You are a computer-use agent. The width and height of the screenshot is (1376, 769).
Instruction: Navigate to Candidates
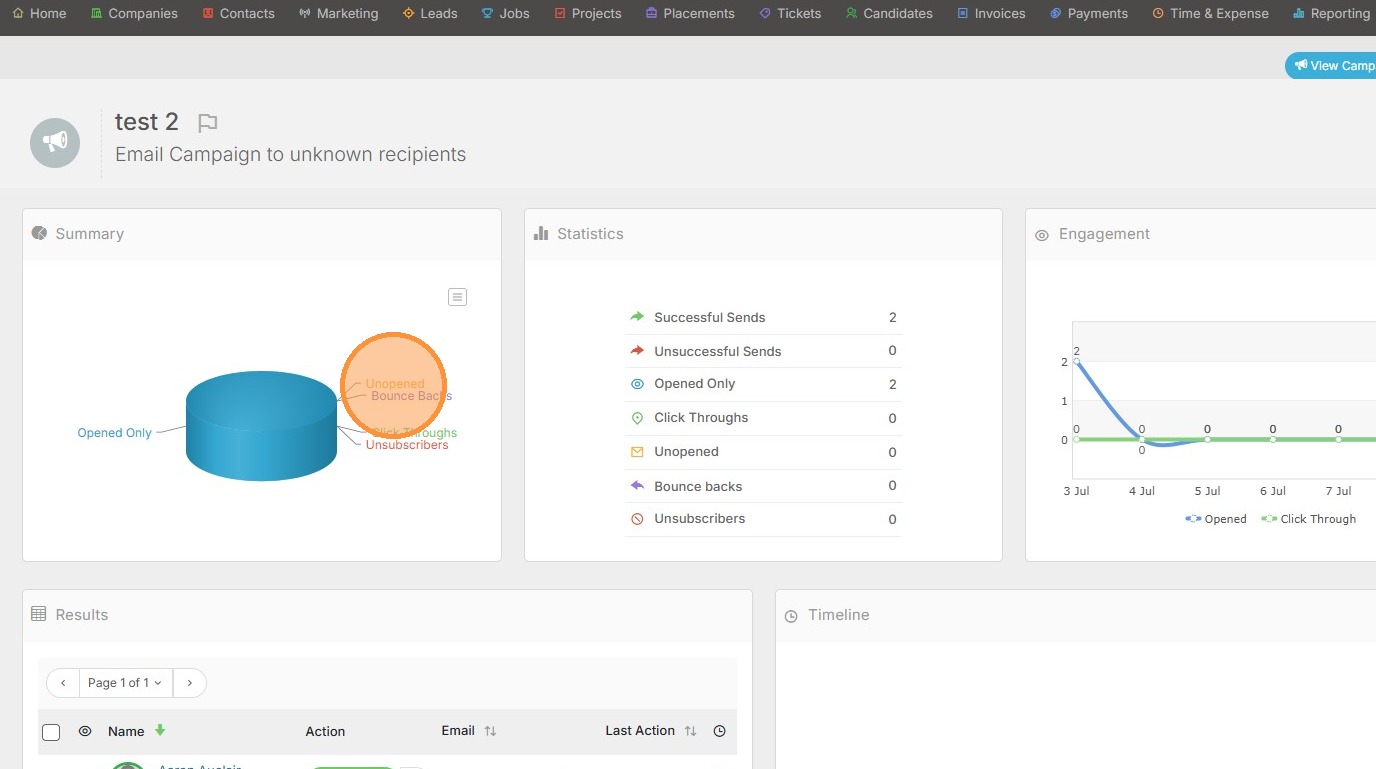click(889, 13)
